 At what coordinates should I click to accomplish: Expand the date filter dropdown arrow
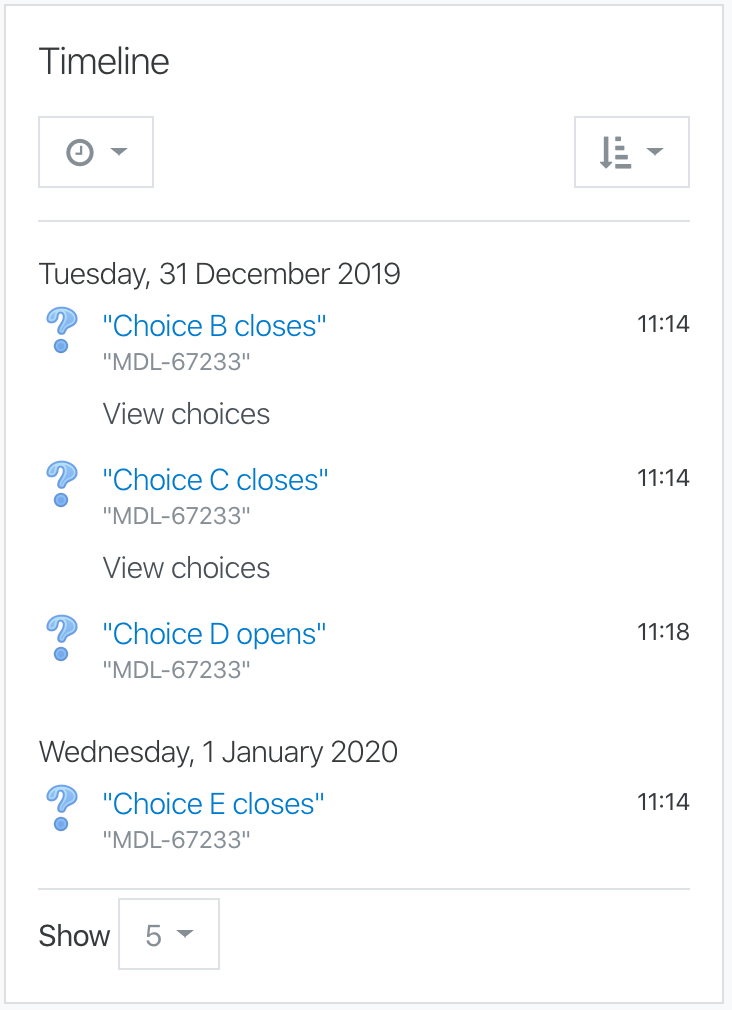coord(119,152)
